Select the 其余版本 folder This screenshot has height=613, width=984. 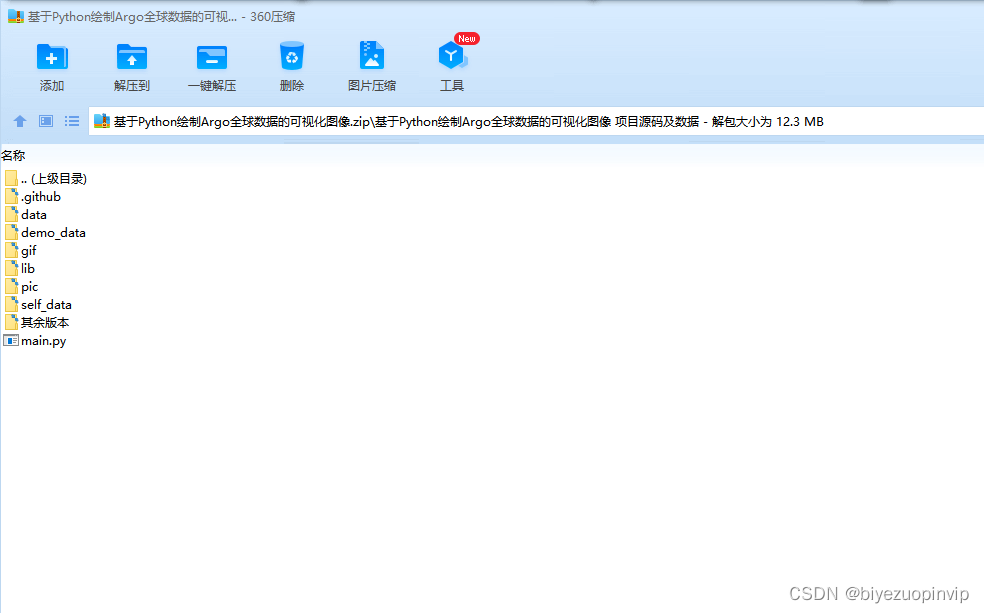36,322
